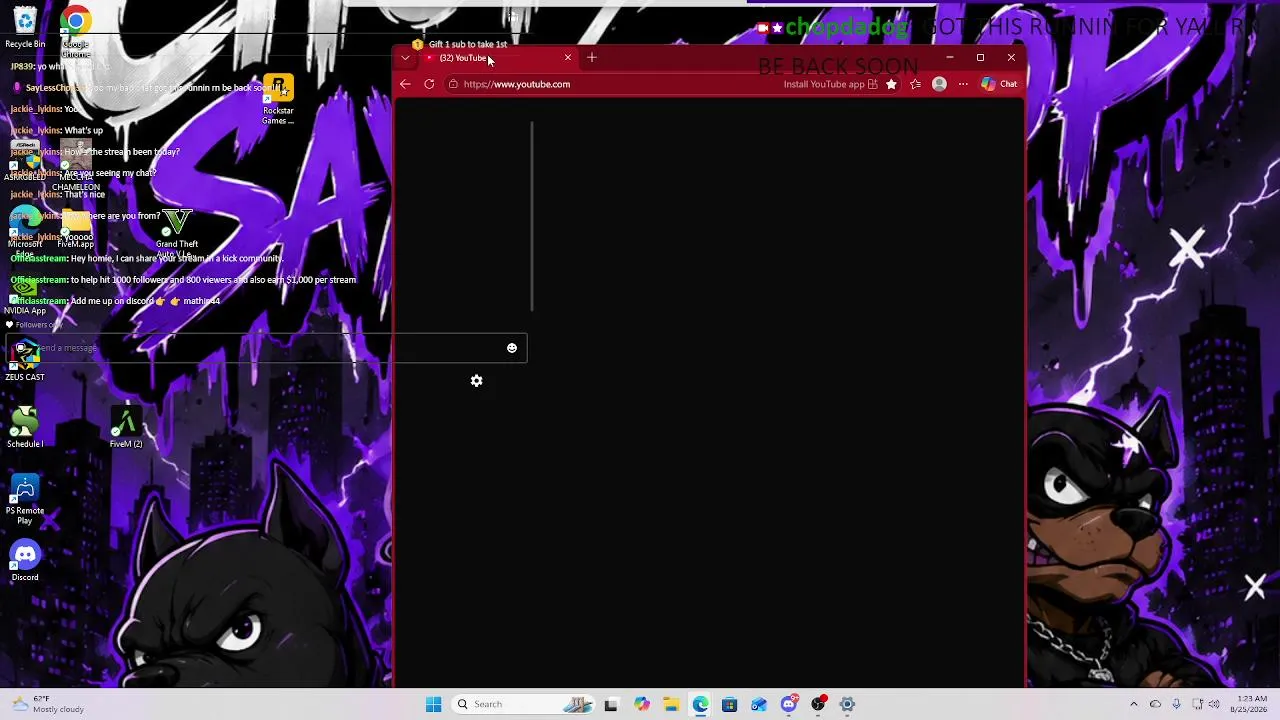Click the chat message "What's up"
Screen dimensions: 1280x720
(x=84, y=131)
